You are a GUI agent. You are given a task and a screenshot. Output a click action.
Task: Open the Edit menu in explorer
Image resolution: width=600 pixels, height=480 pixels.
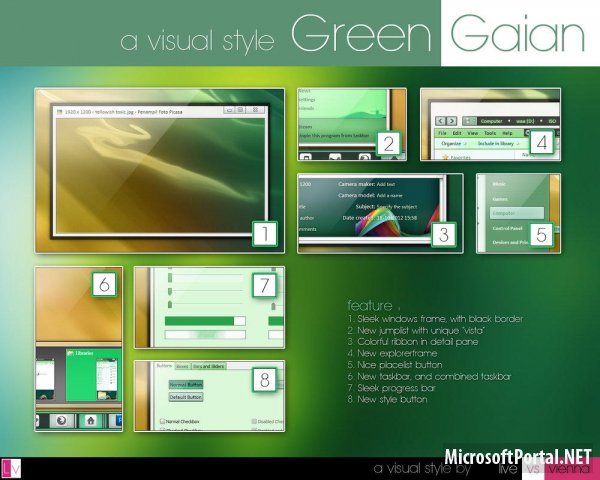click(x=457, y=133)
